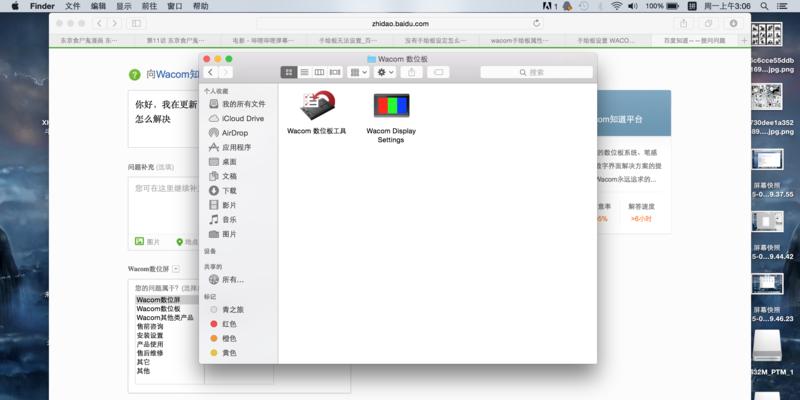Toggle Safari sidebar button

[136, 23]
